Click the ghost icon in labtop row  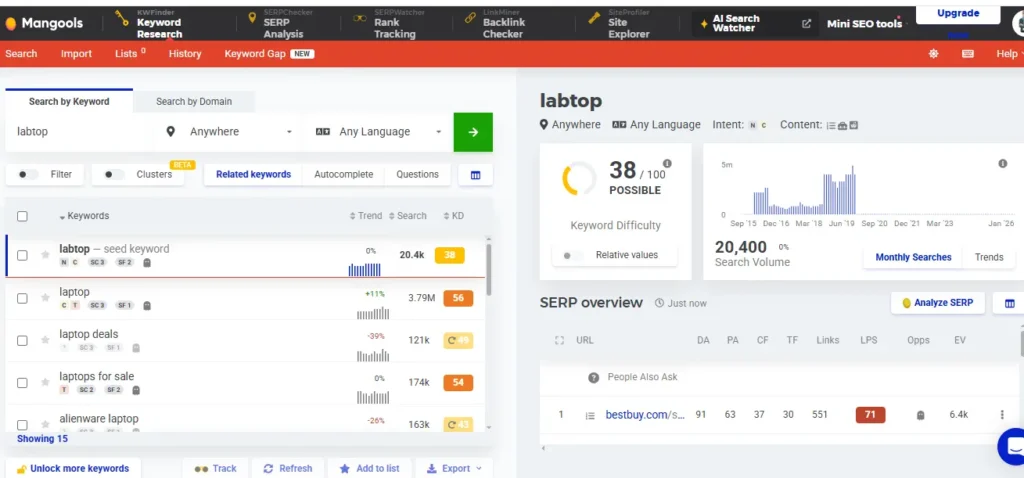[147, 263]
